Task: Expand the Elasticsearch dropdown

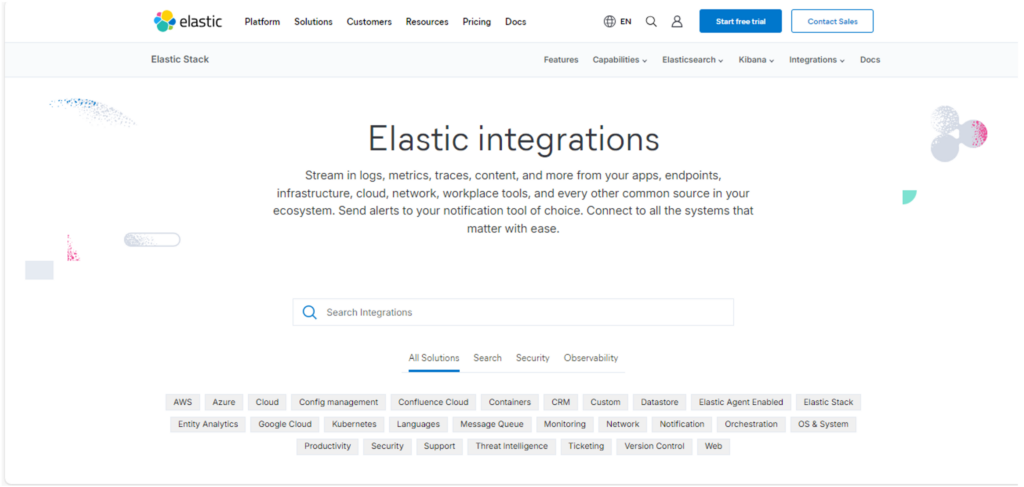Action: point(693,59)
